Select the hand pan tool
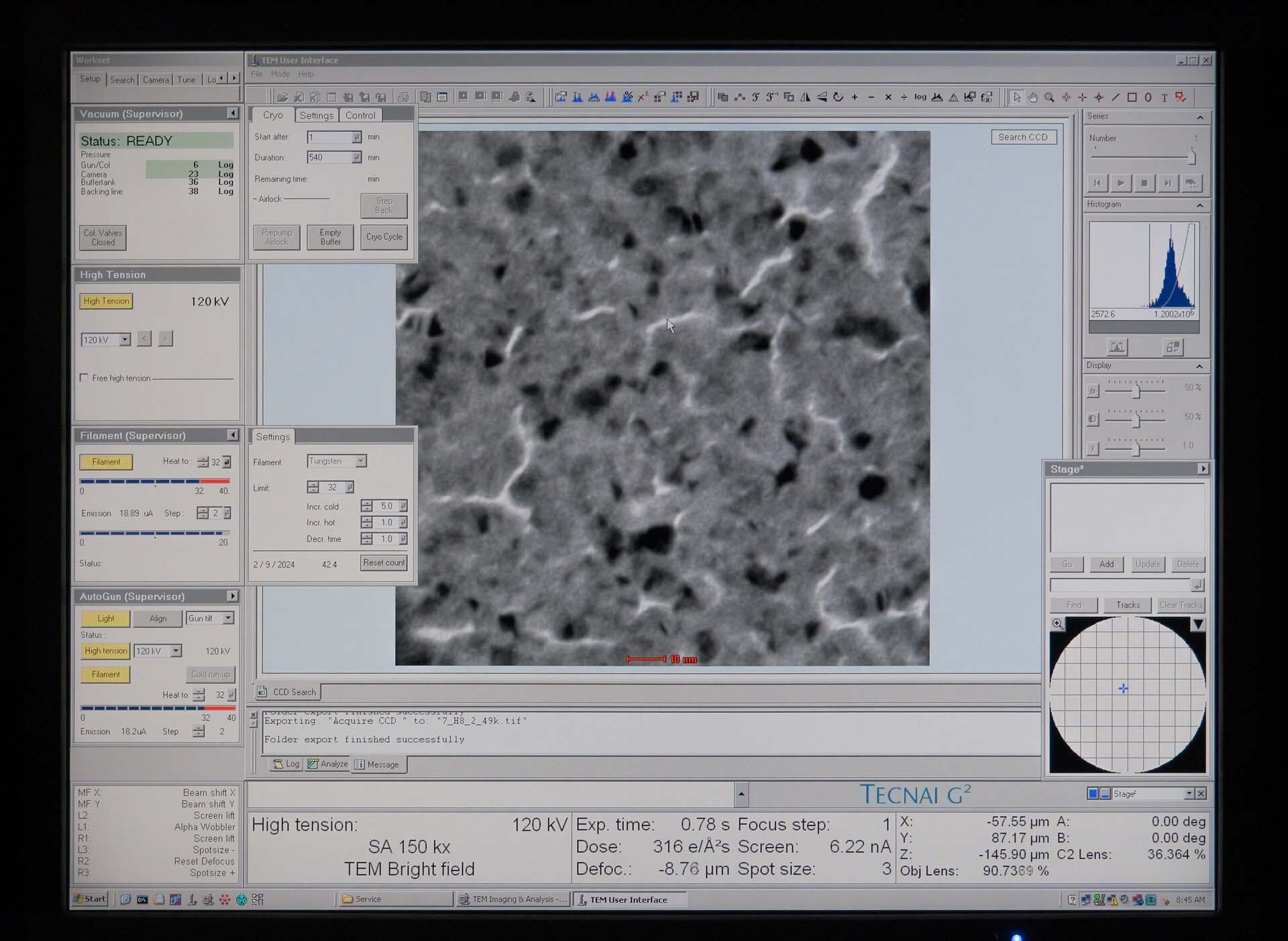The image size is (1288, 941). click(1033, 97)
